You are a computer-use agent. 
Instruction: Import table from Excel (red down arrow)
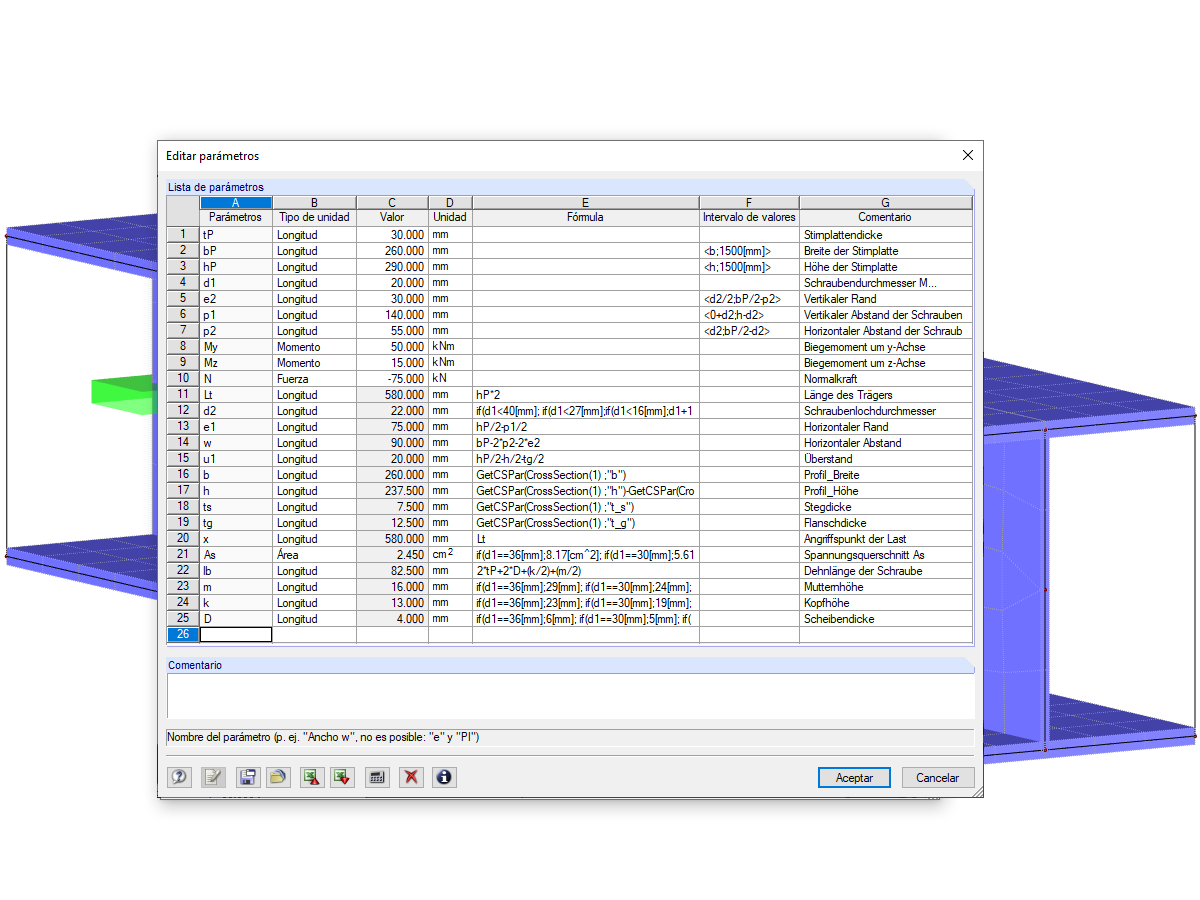pyautogui.click(x=342, y=777)
